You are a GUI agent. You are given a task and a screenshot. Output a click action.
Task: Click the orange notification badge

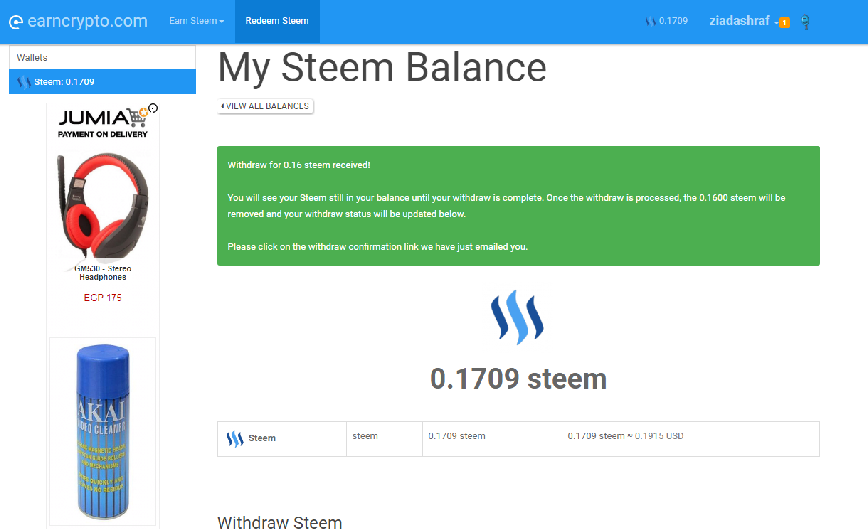coord(784,23)
